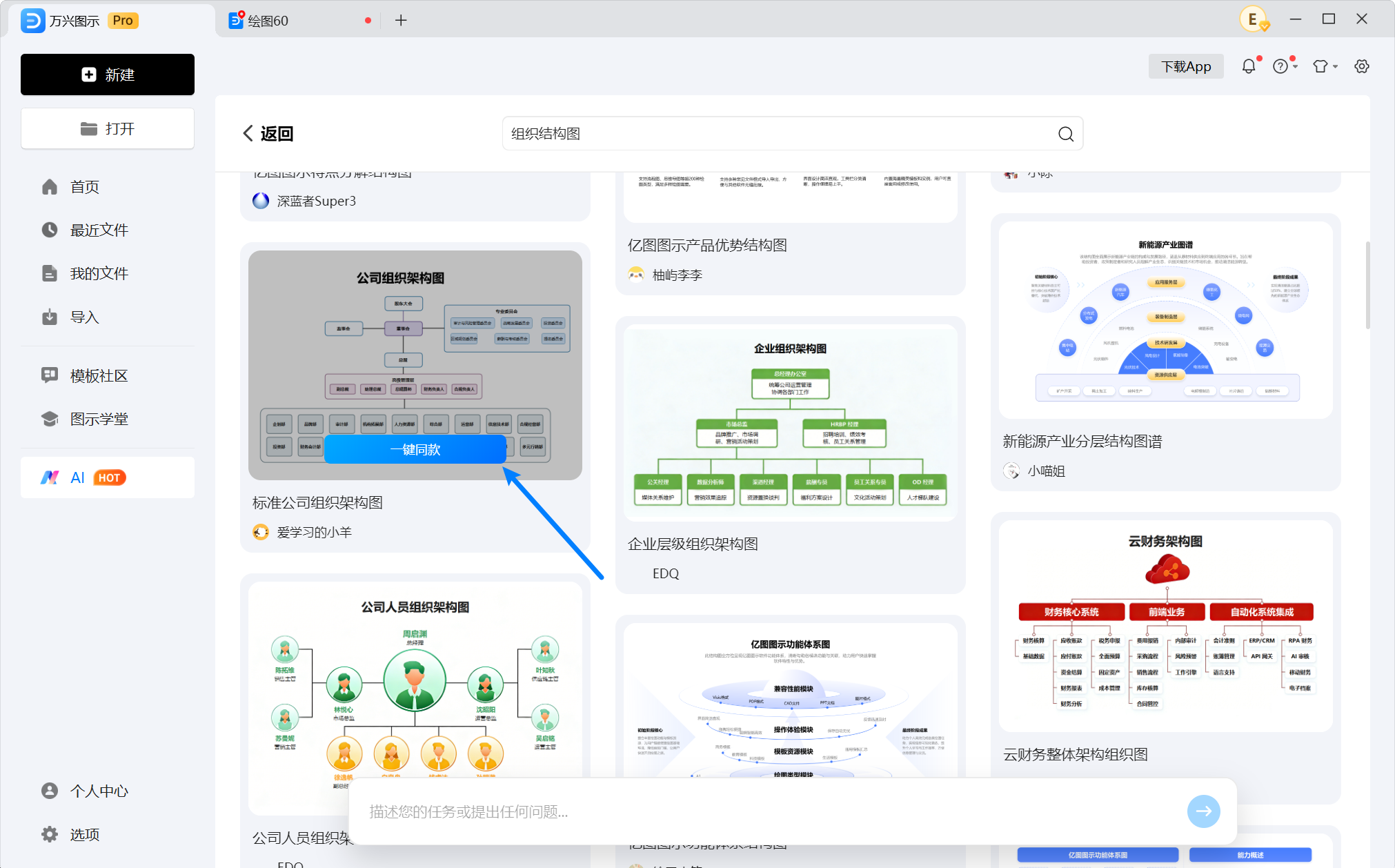
Task: Open the help question-mark menu
Action: 1285,66
